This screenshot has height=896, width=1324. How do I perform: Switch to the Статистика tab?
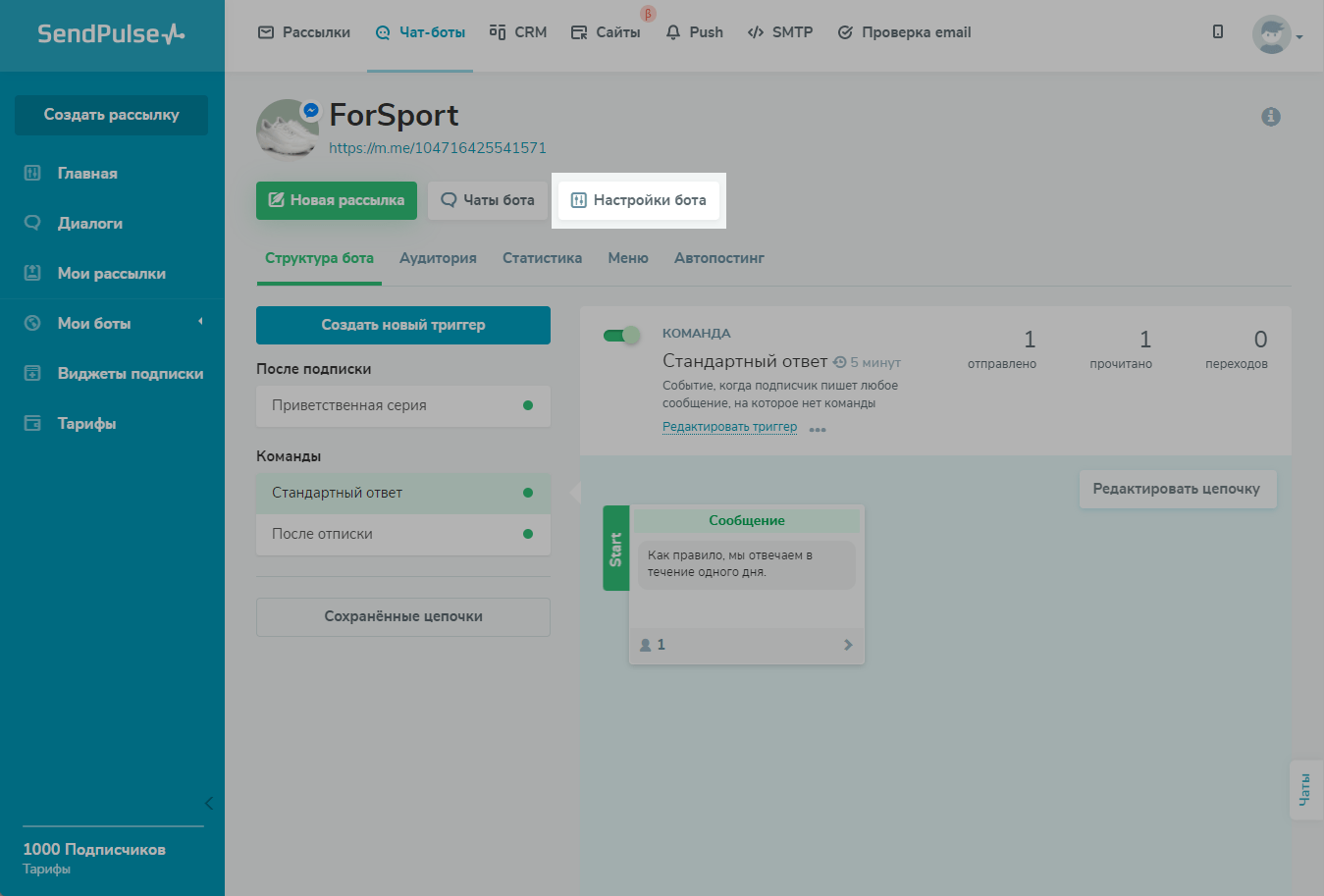(x=542, y=259)
